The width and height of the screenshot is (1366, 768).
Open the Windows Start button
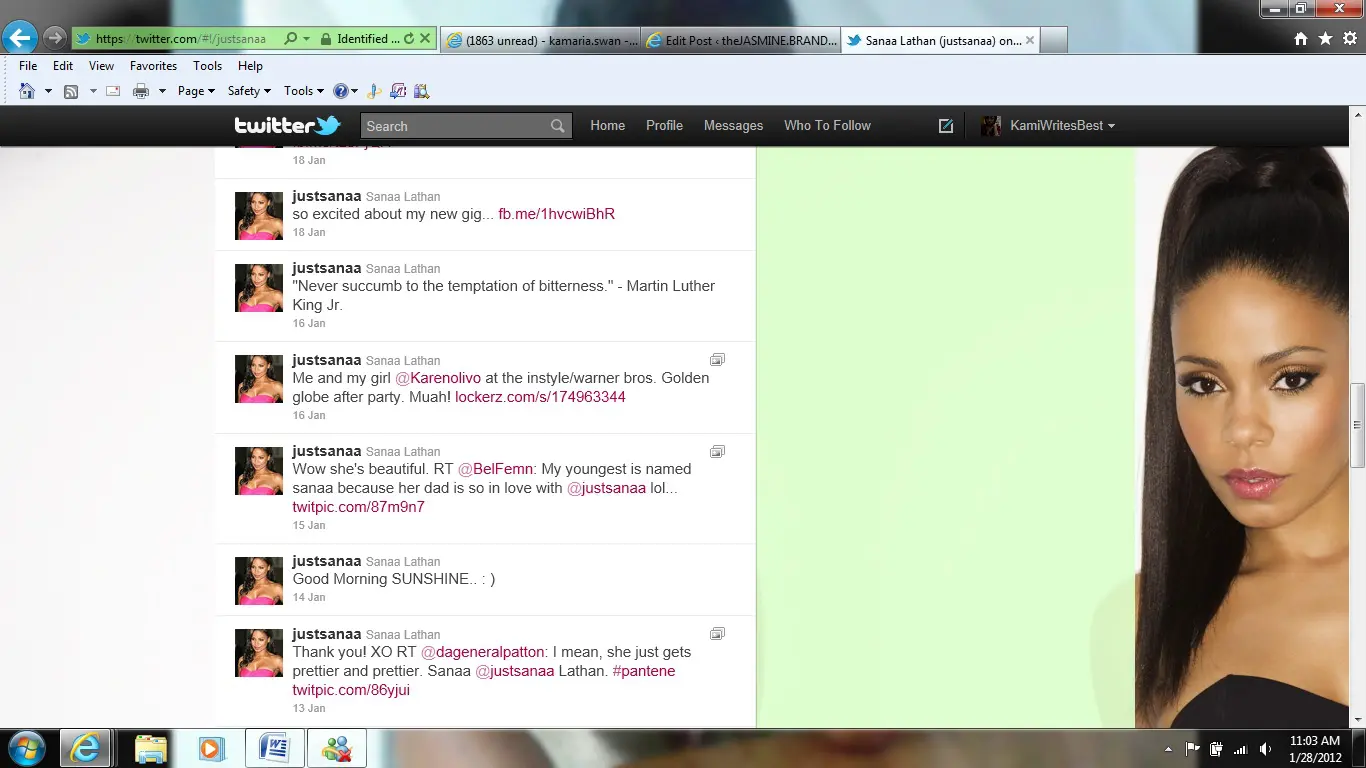(25, 748)
